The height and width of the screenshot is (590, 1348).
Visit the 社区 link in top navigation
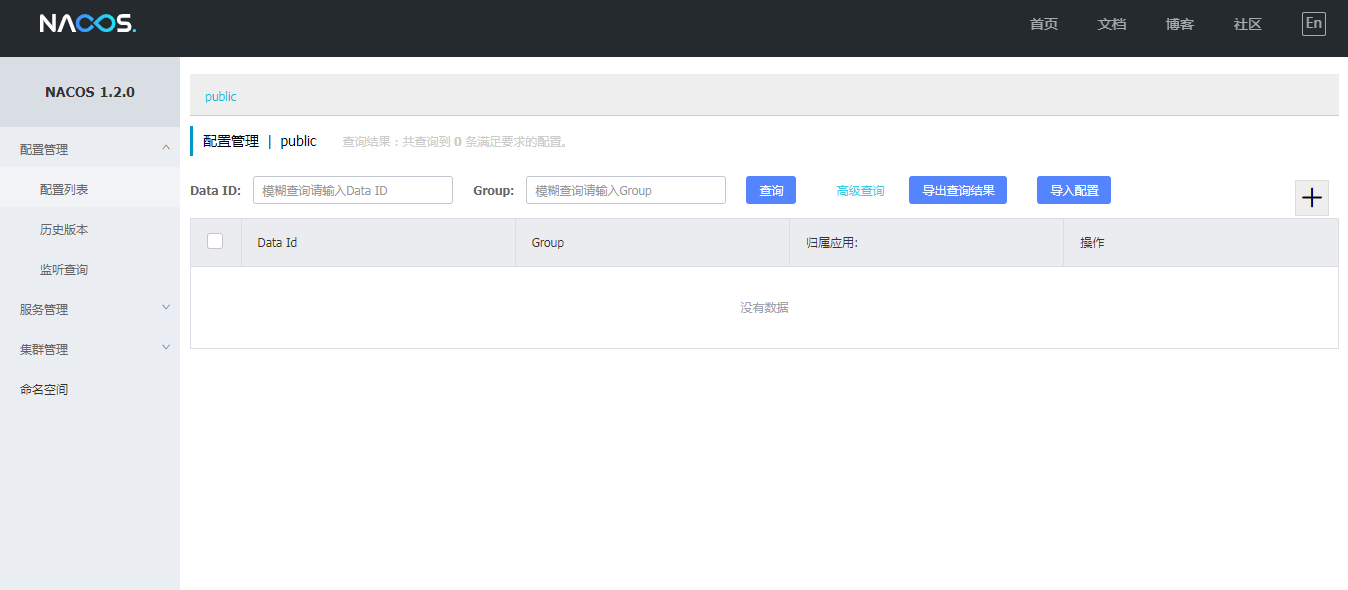(1247, 24)
